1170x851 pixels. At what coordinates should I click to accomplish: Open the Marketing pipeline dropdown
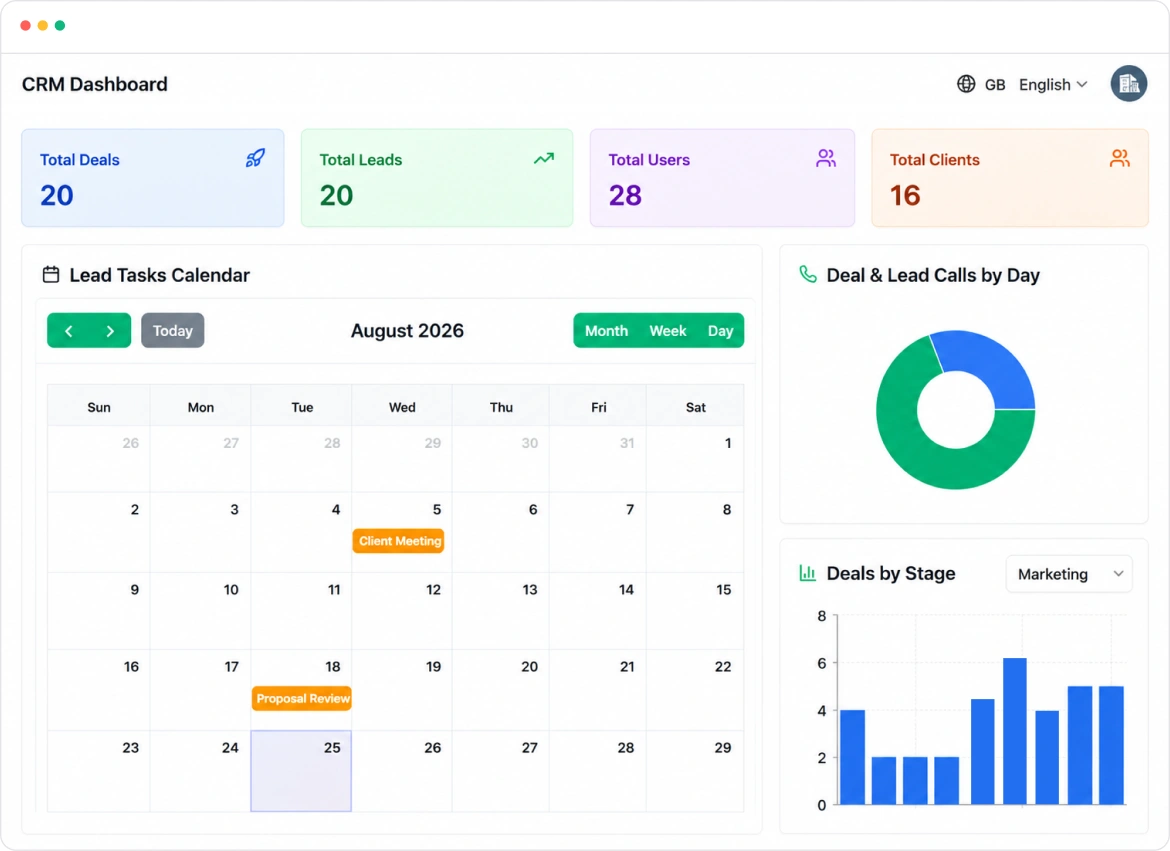pyautogui.click(x=1069, y=574)
